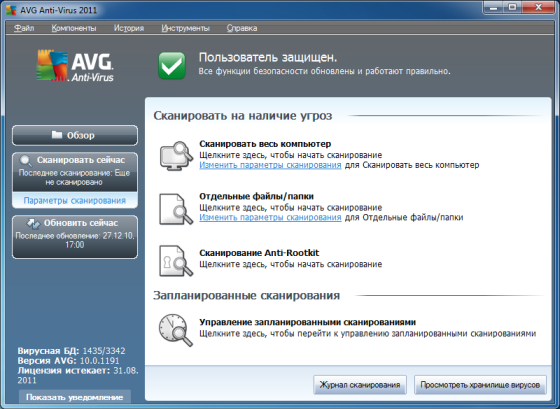560x409 pixels.
Task: Click the AVG logo in the title bar
Action: [x=11, y=10]
